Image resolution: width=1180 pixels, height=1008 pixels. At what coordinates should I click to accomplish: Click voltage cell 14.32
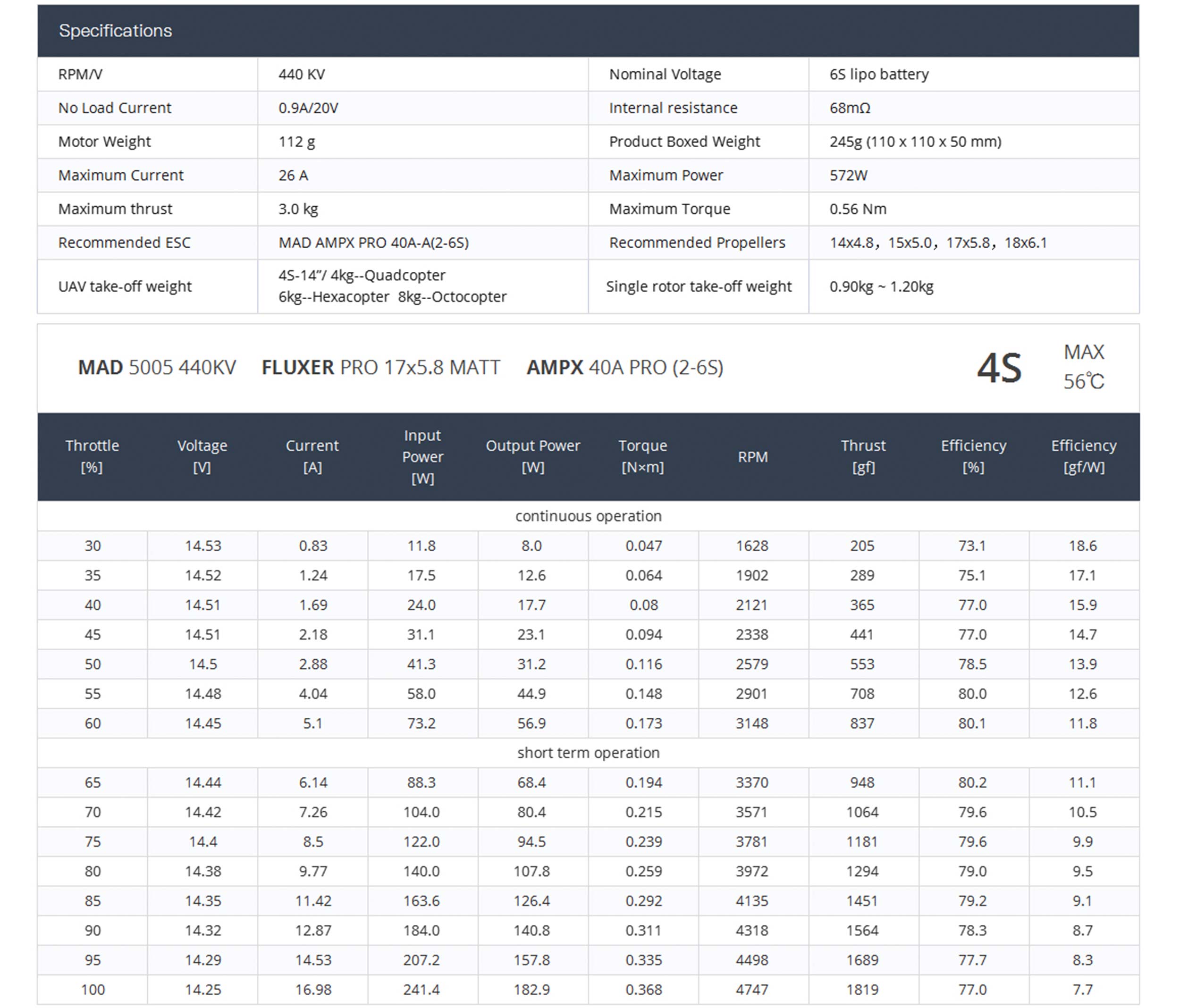pos(203,931)
